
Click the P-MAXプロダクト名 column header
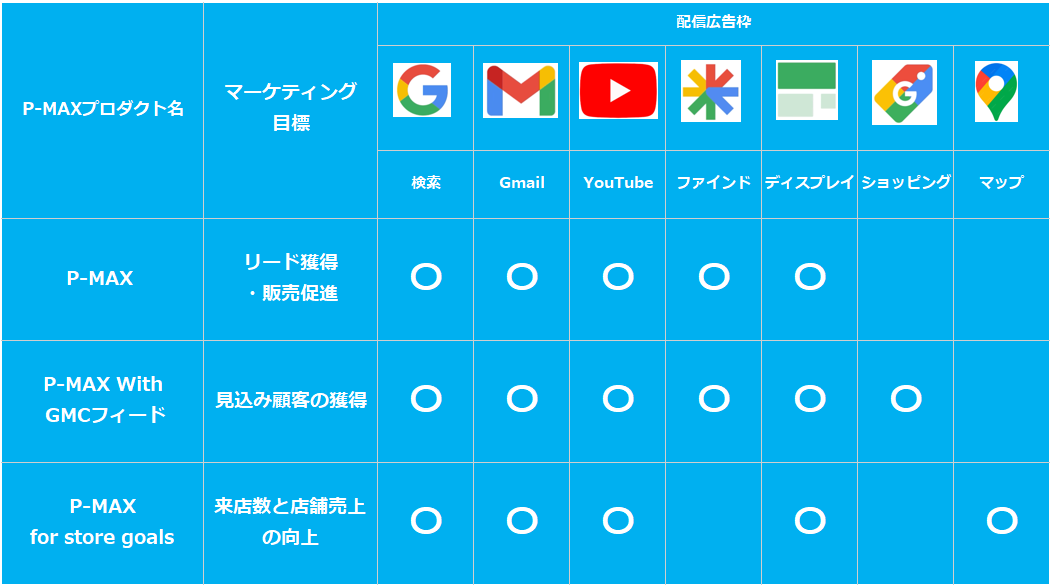(103, 109)
